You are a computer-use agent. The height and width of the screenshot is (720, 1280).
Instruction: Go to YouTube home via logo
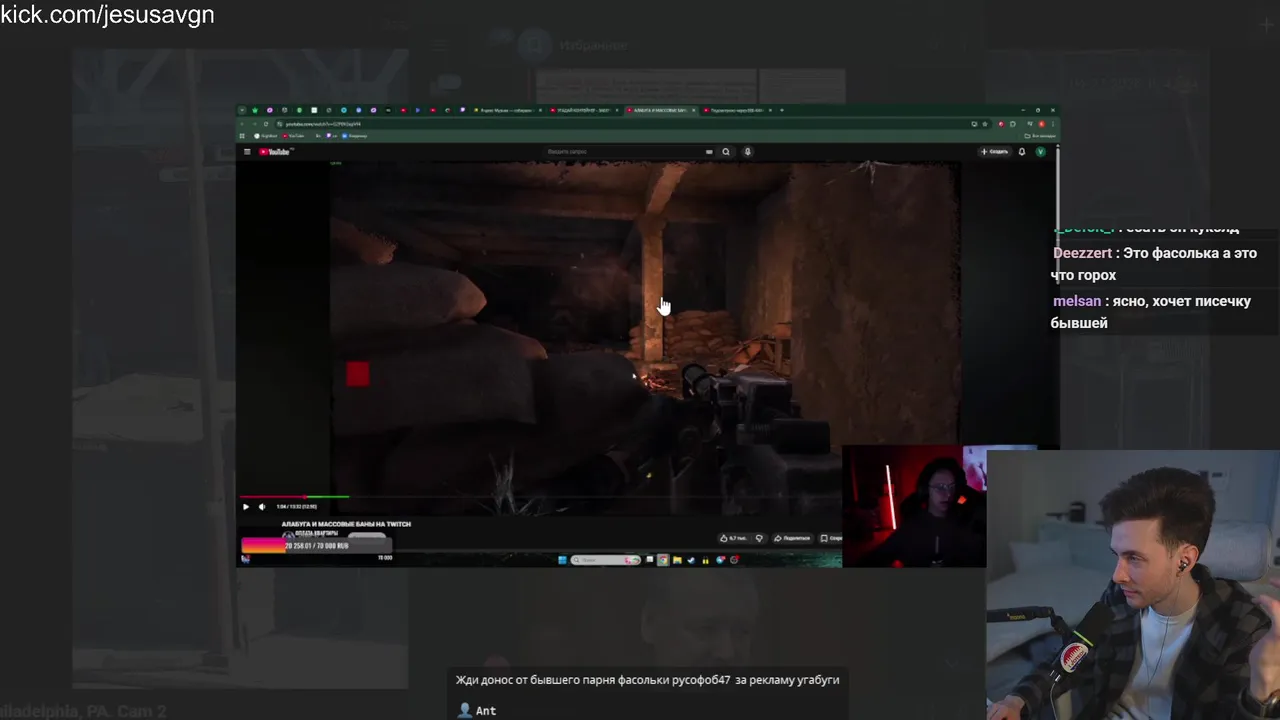(x=276, y=152)
